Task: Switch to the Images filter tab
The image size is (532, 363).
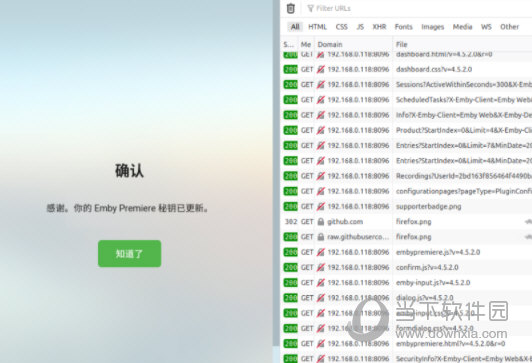Action: tap(433, 27)
